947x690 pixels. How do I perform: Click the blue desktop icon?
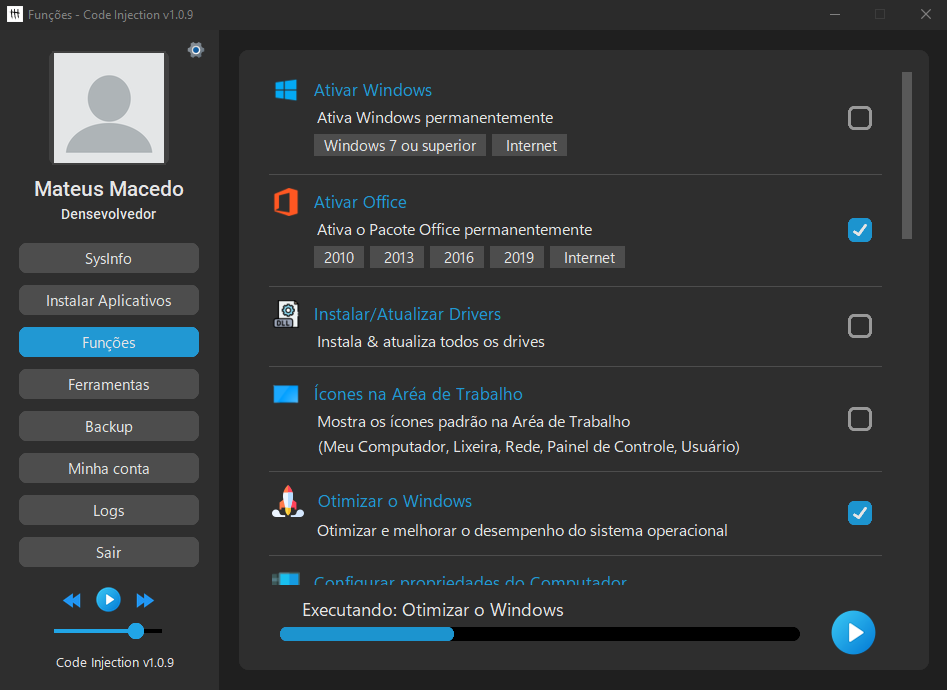(x=286, y=394)
